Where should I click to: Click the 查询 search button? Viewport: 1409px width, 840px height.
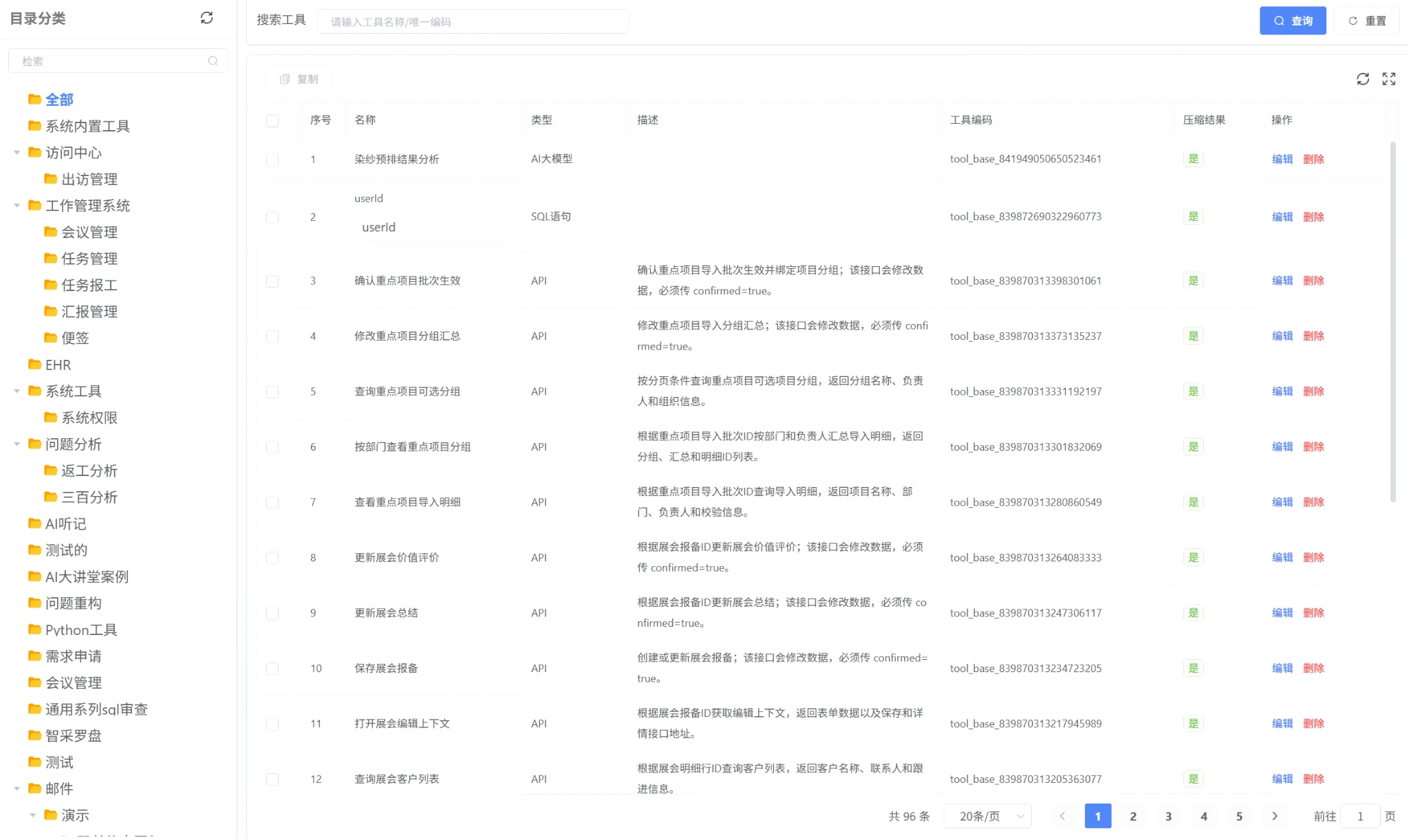[x=1293, y=21]
